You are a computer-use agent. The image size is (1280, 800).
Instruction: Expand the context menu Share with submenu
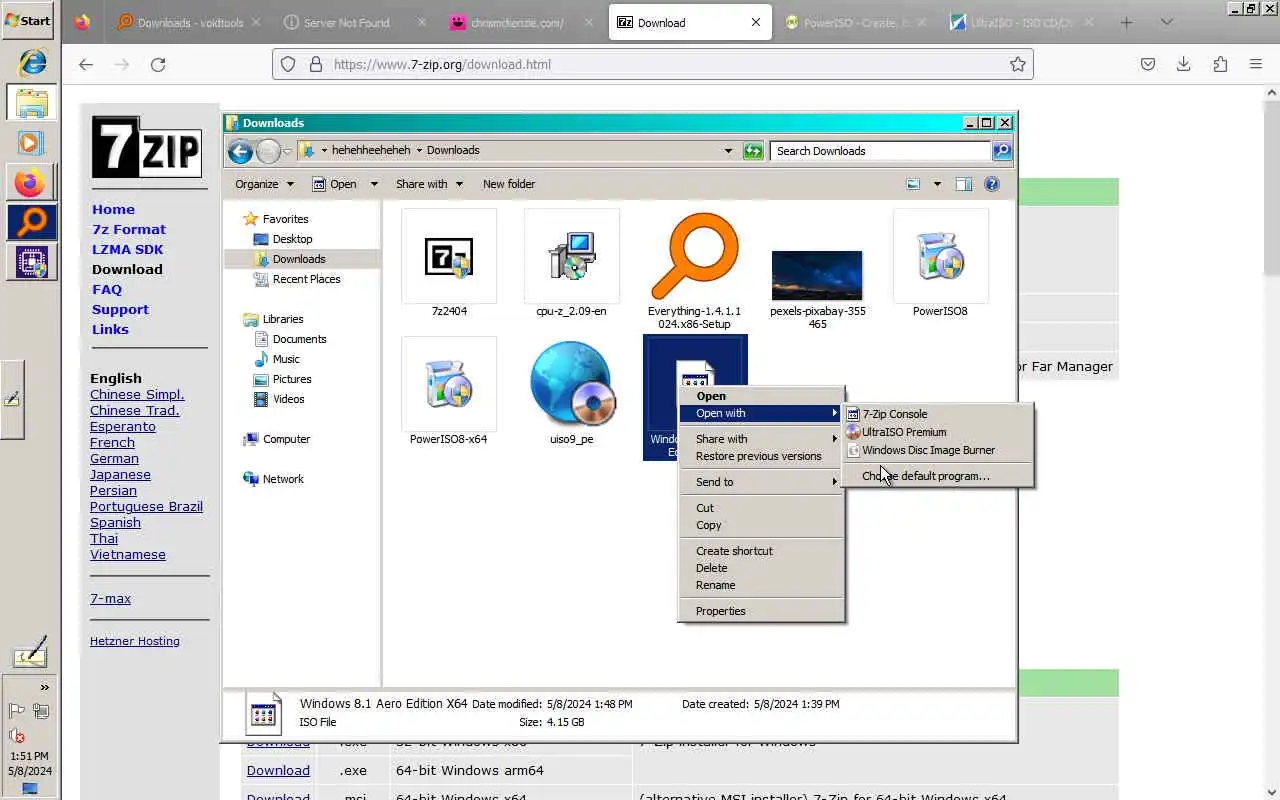click(x=762, y=439)
